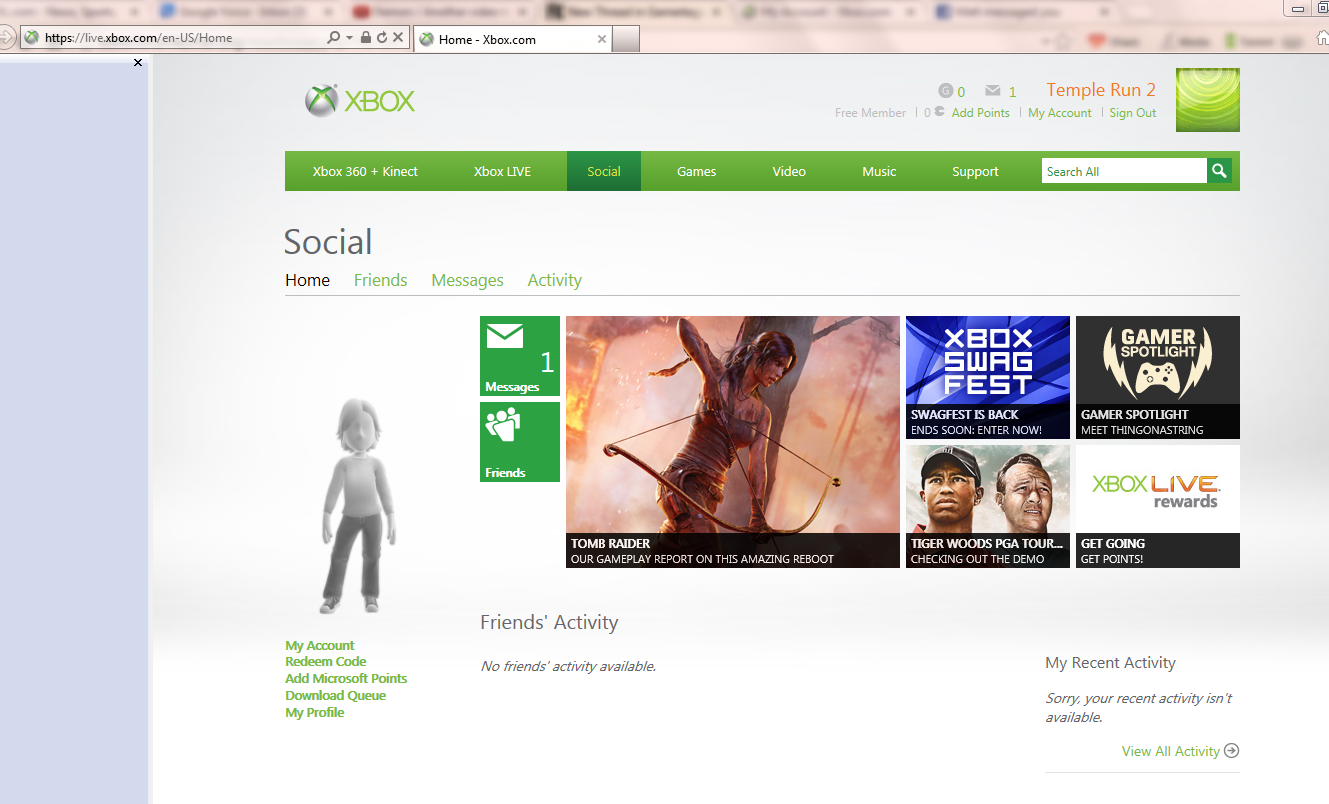Open My Account link in the header

(x=1060, y=113)
